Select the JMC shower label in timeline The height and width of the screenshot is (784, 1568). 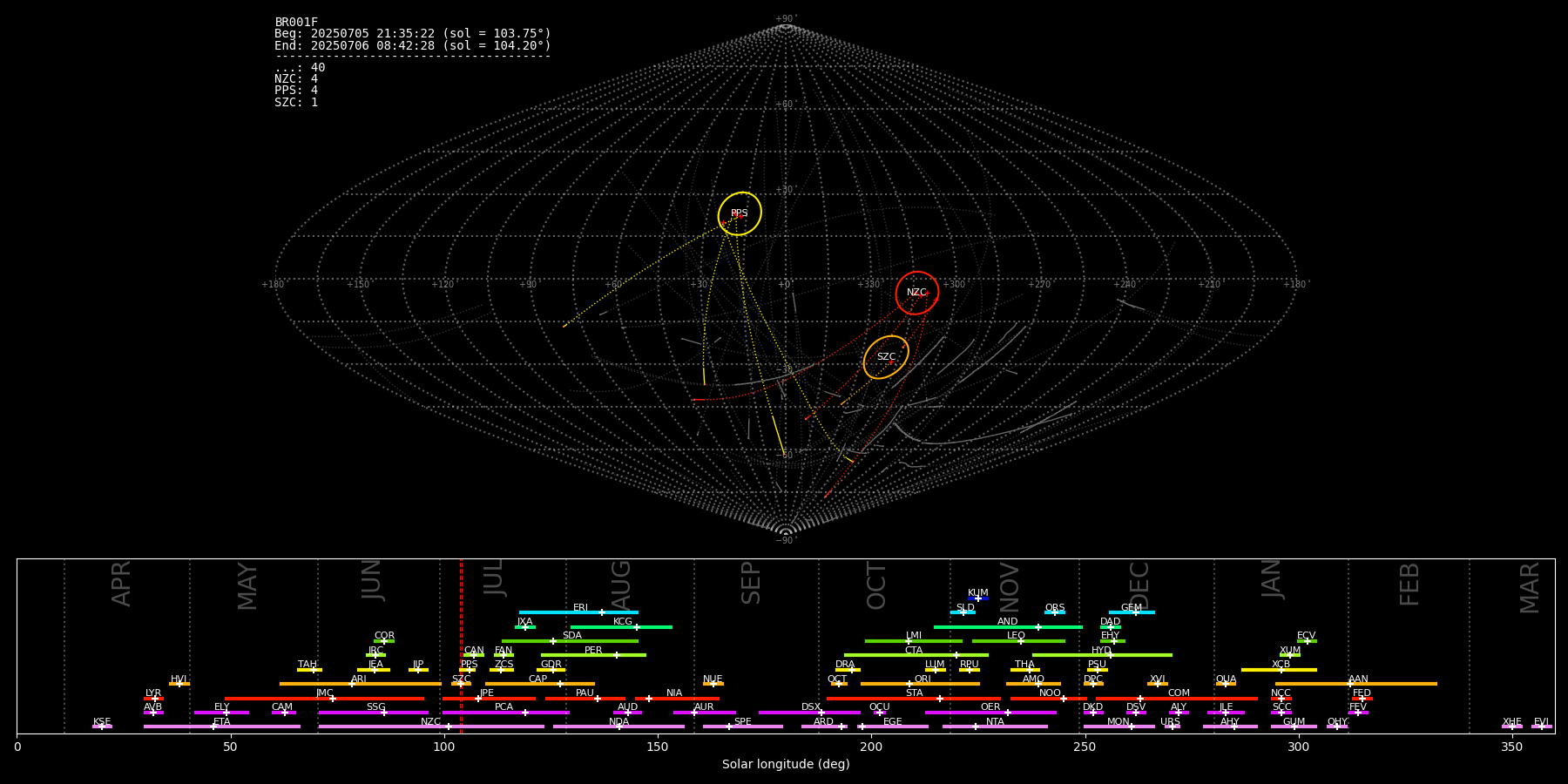click(x=325, y=693)
